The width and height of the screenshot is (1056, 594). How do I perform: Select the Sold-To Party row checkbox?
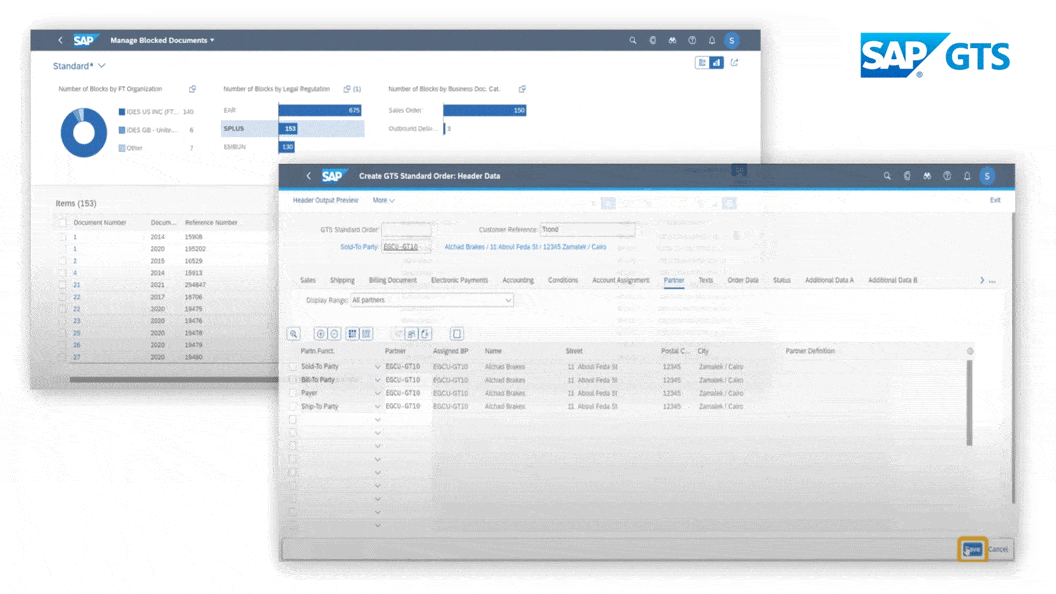coord(293,367)
